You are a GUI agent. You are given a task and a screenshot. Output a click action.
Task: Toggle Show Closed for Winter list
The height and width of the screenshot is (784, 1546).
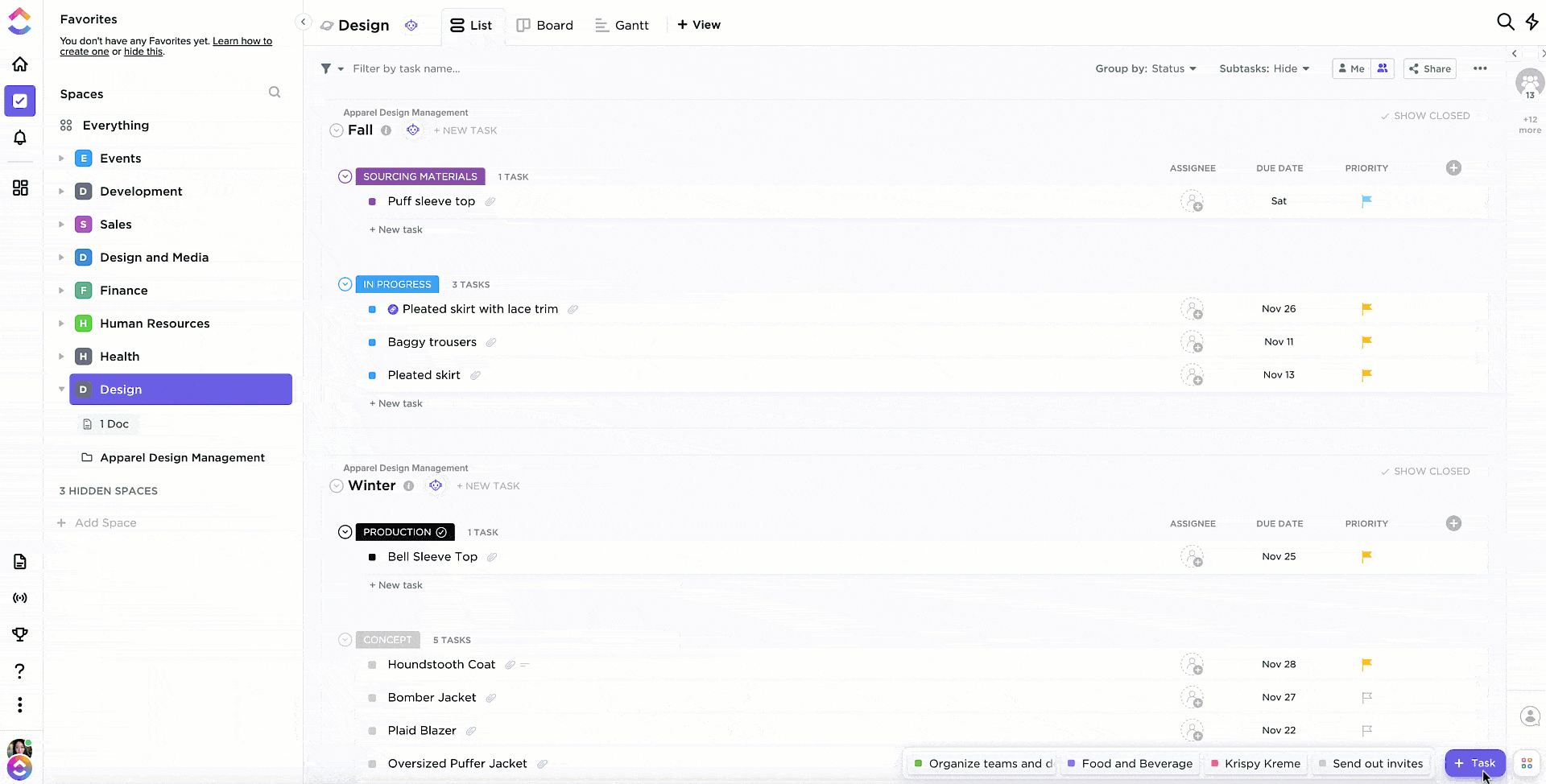[x=1425, y=471]
